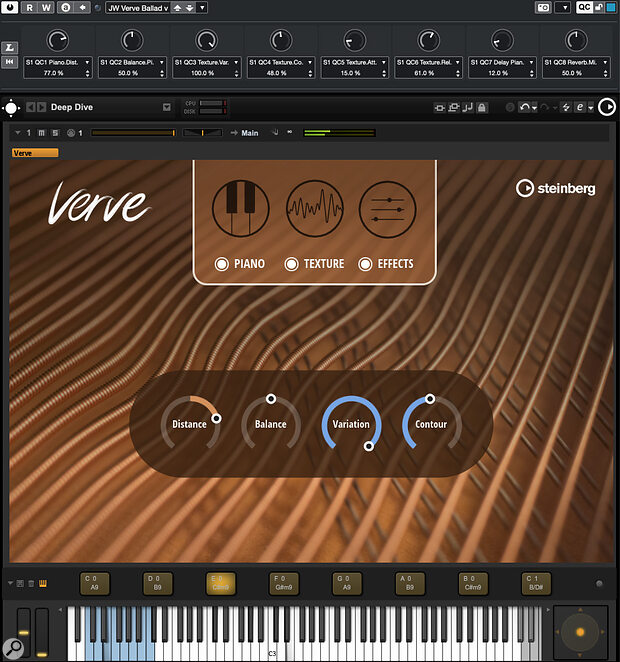This screenshot has height=662, width=620.
Task: Select the TEXTURE radio button
Action: click(291, 264)
